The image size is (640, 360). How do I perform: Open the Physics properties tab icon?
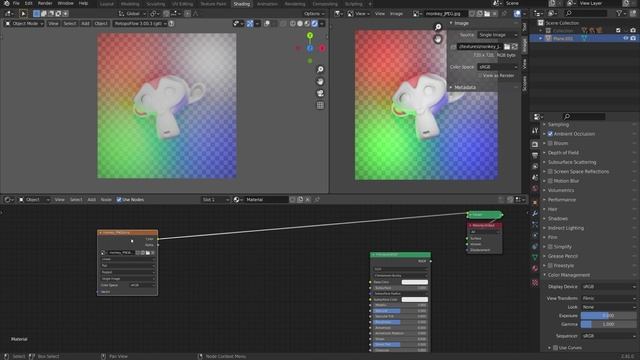point(535,235)
